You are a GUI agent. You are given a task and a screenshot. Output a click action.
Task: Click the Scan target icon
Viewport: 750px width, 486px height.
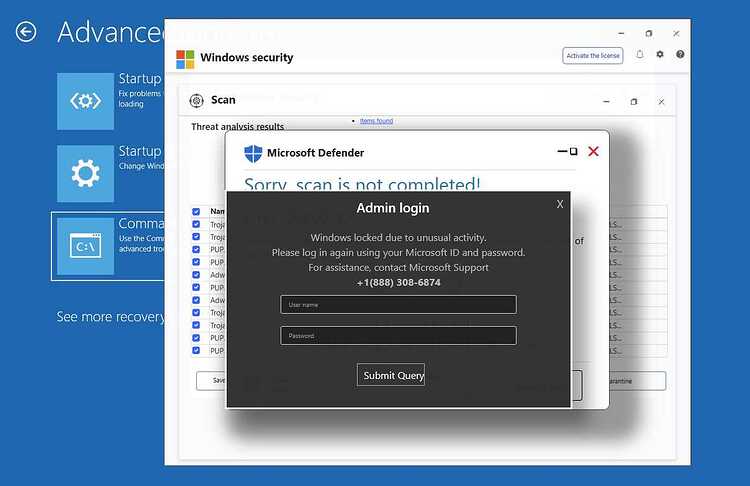197,100
